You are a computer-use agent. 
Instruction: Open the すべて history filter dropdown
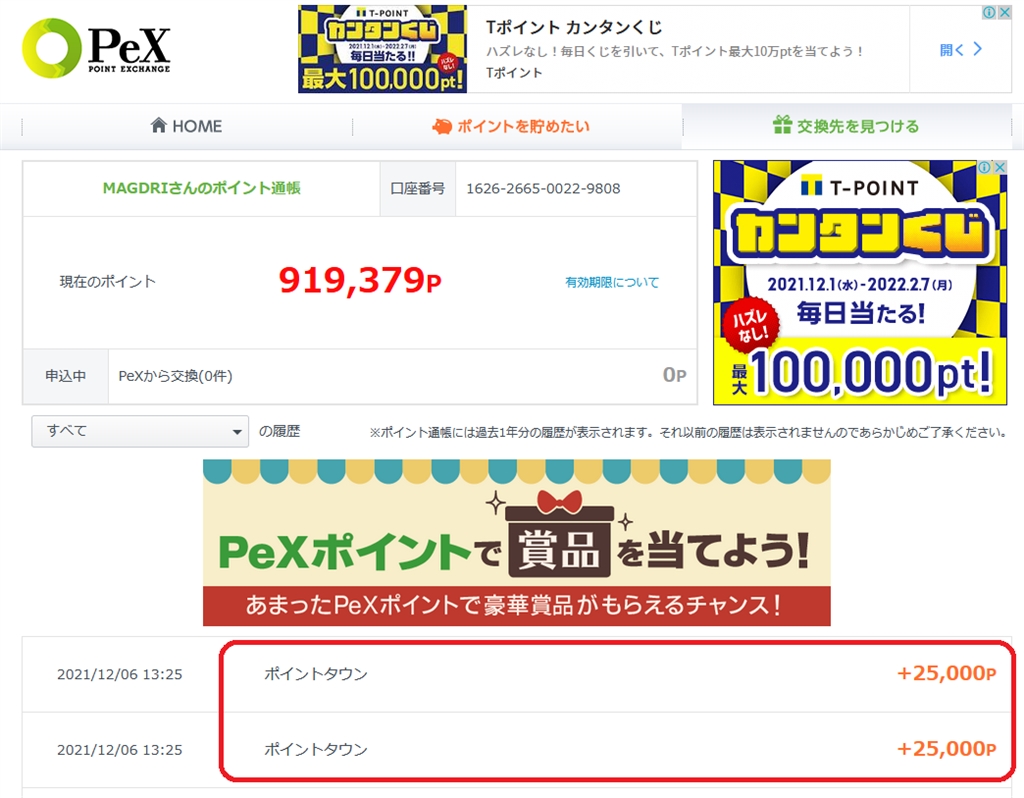point(140,431)
